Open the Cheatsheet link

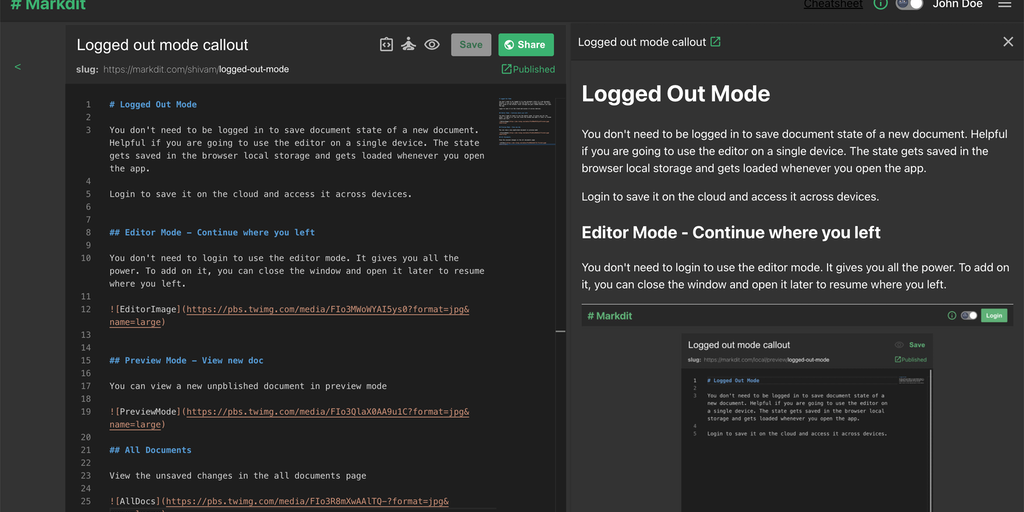point(833,5)
